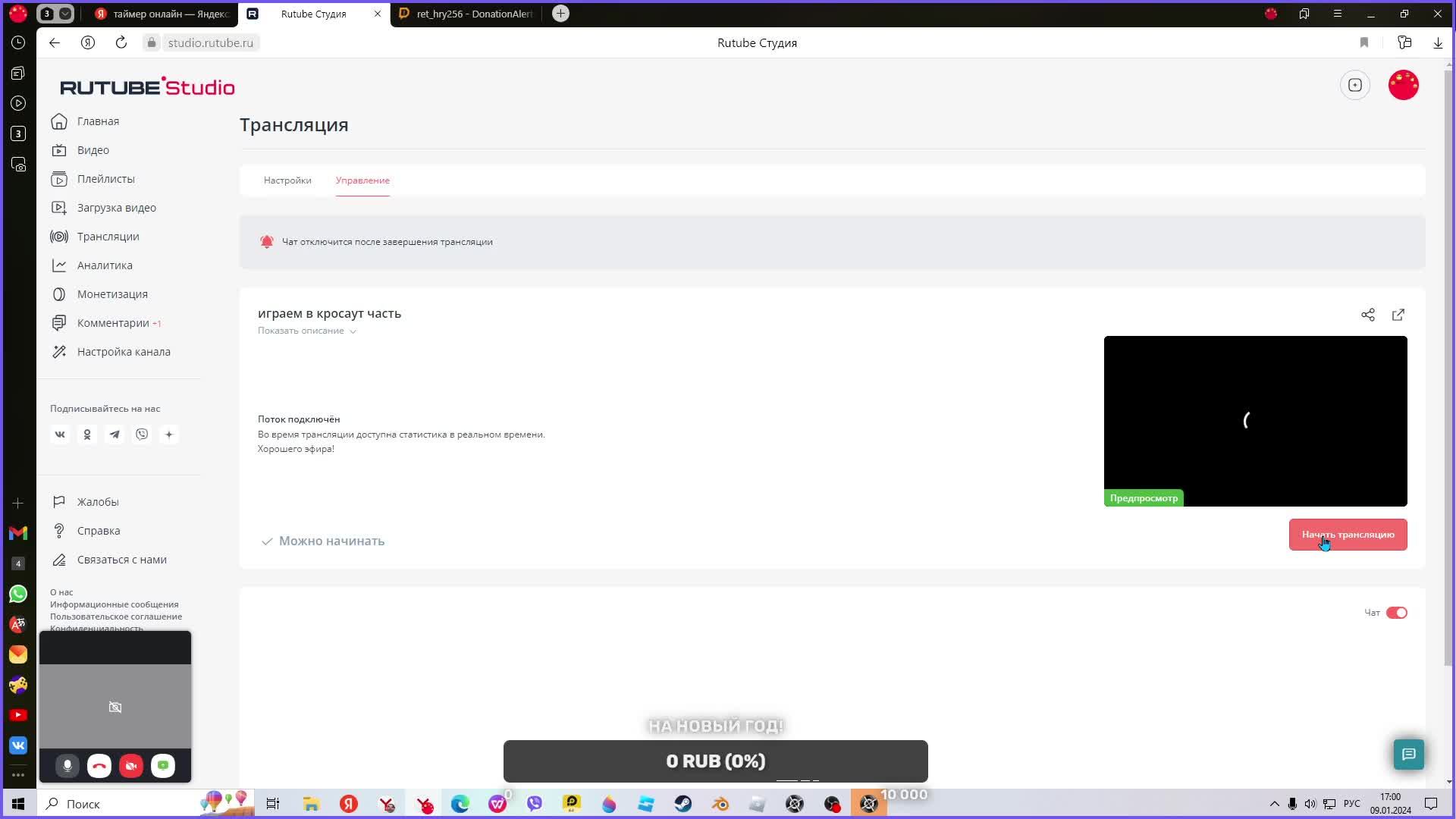The width and height of the screenshot is (1456, 819).
Task: Click the add video icon in the header
Action: coord(1354,85)
